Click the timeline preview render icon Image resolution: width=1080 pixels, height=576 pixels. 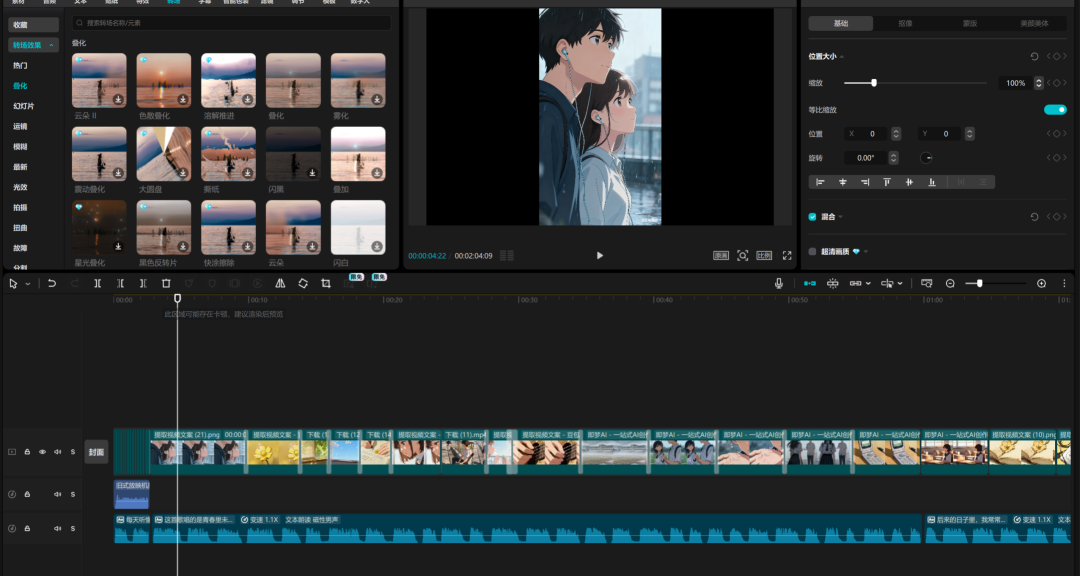coord(927,283)
